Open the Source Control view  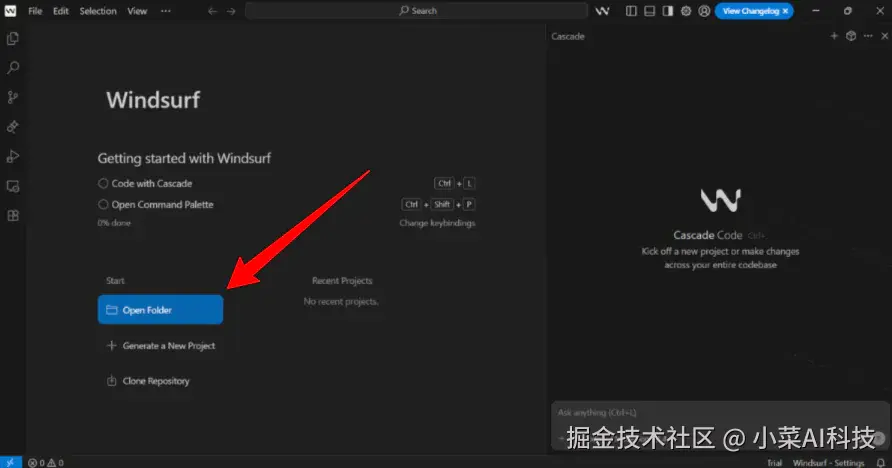point(13,97)
